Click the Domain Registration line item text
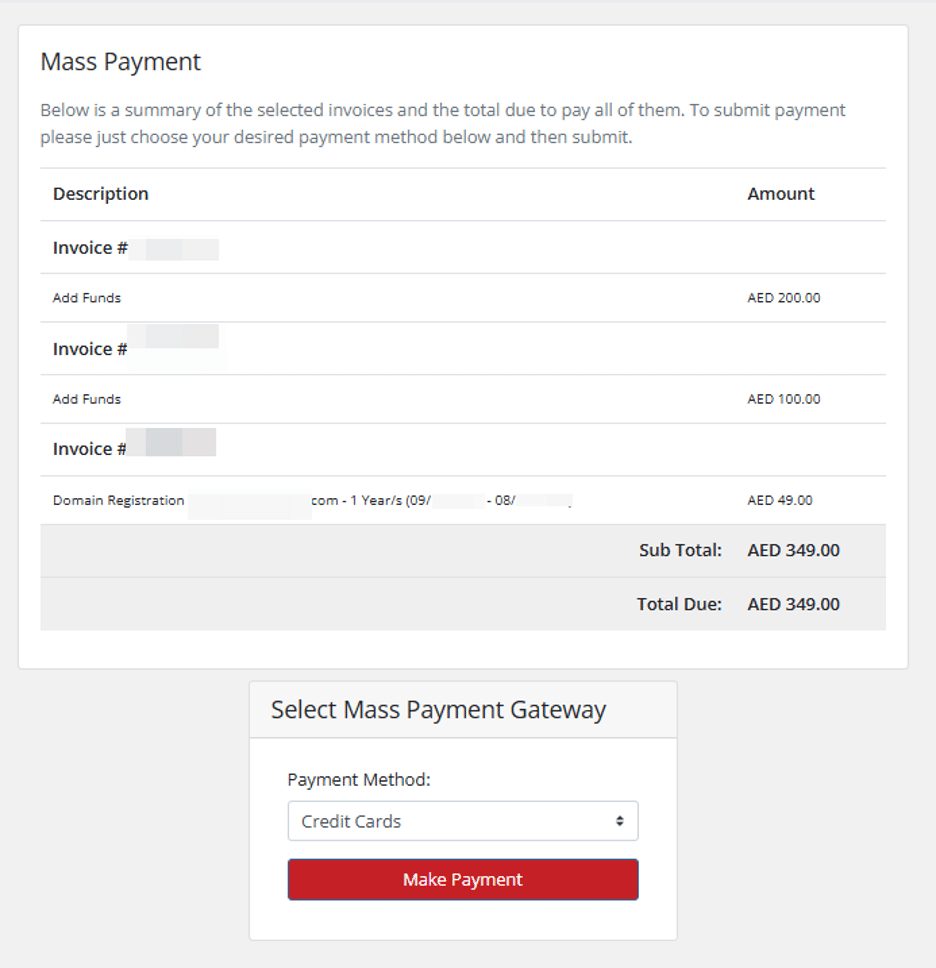 click(119, 500)
